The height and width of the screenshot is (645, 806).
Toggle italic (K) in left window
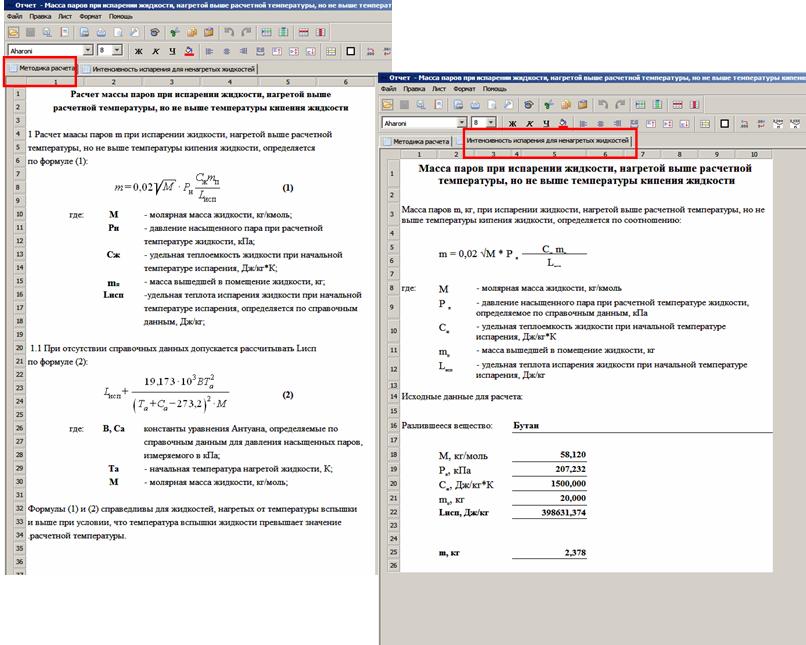155,49
